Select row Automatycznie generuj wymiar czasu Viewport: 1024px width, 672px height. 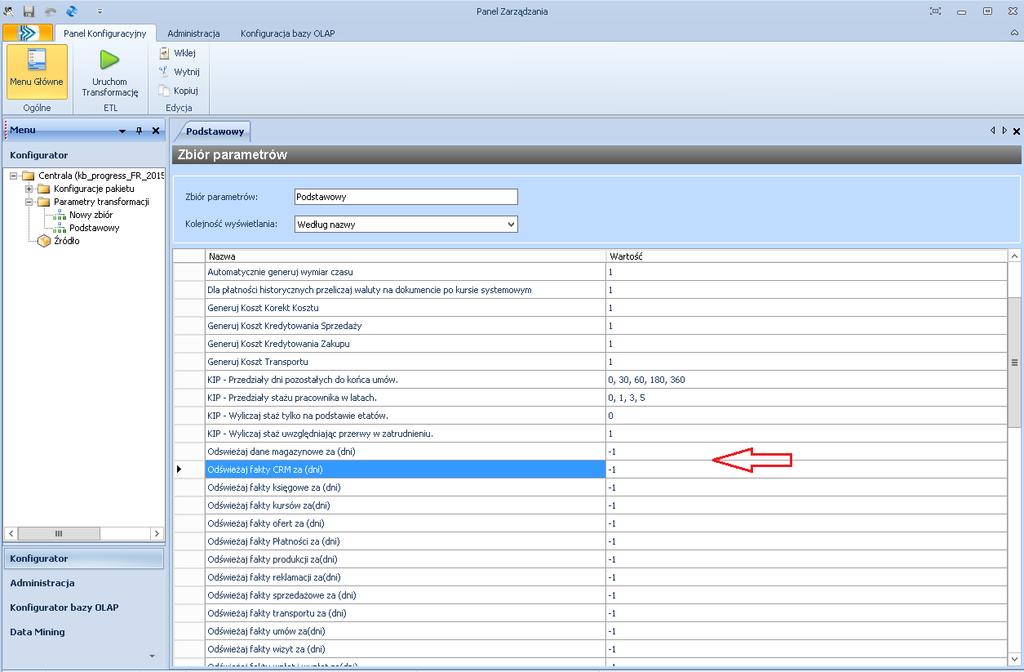590,272
